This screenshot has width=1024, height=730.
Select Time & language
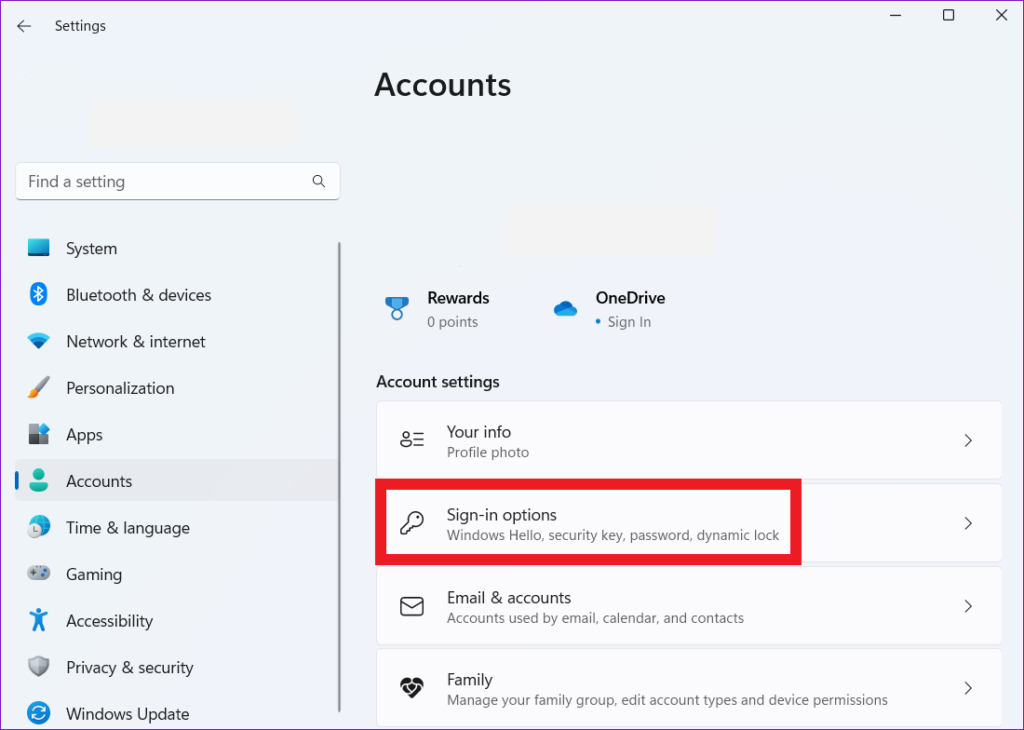176,527
